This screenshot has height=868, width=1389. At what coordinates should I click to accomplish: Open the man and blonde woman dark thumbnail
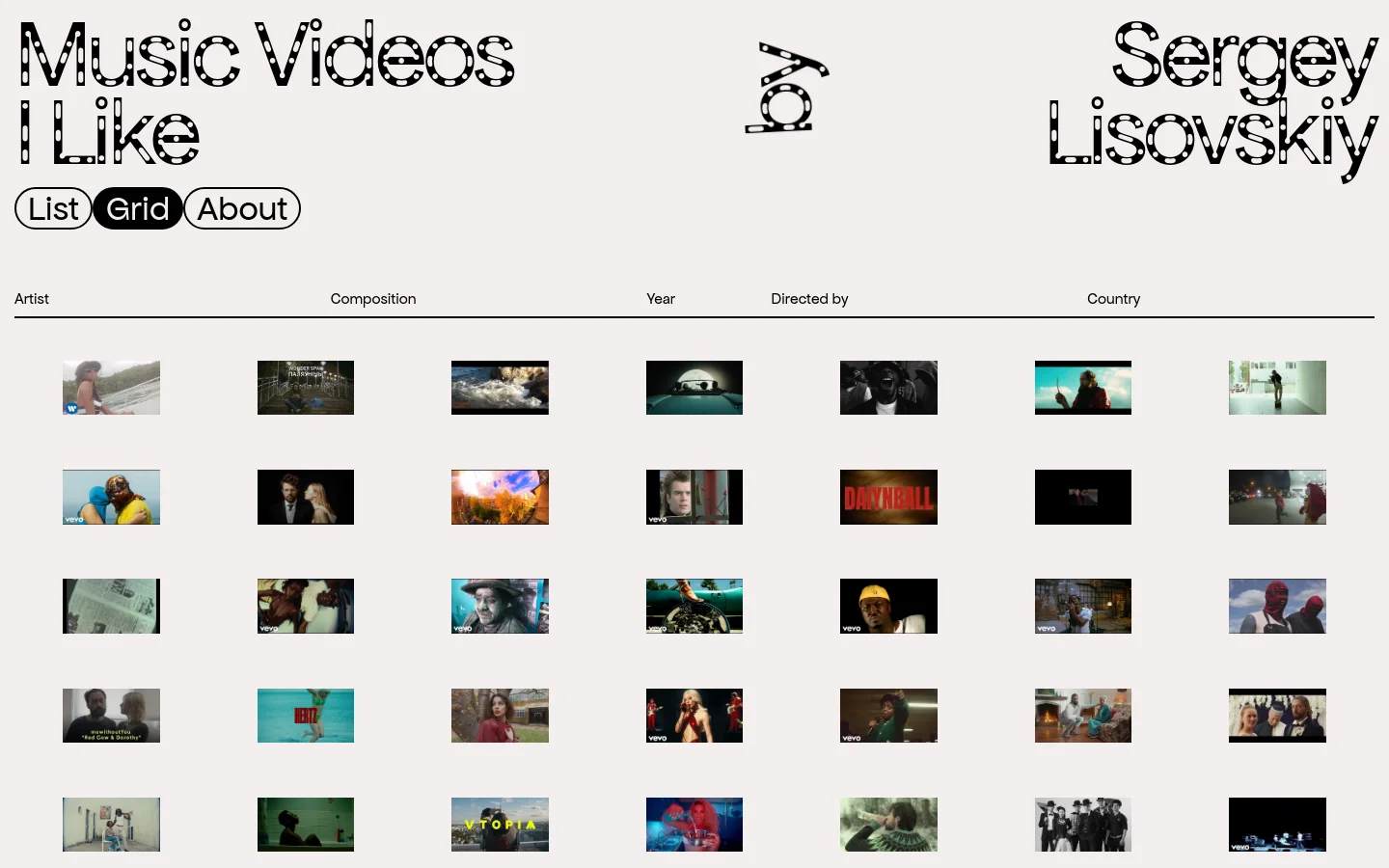(306, 497)
